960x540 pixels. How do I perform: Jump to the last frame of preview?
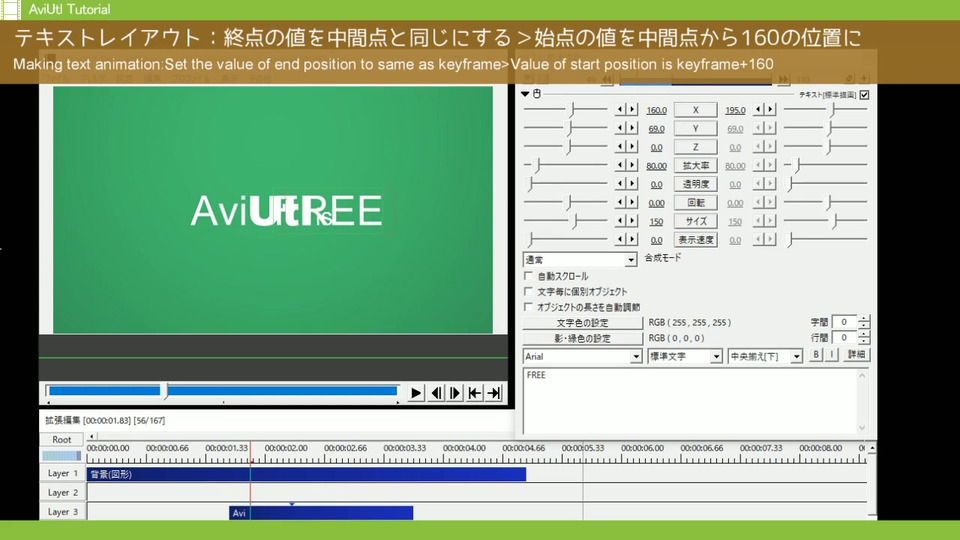click(494, 393)
